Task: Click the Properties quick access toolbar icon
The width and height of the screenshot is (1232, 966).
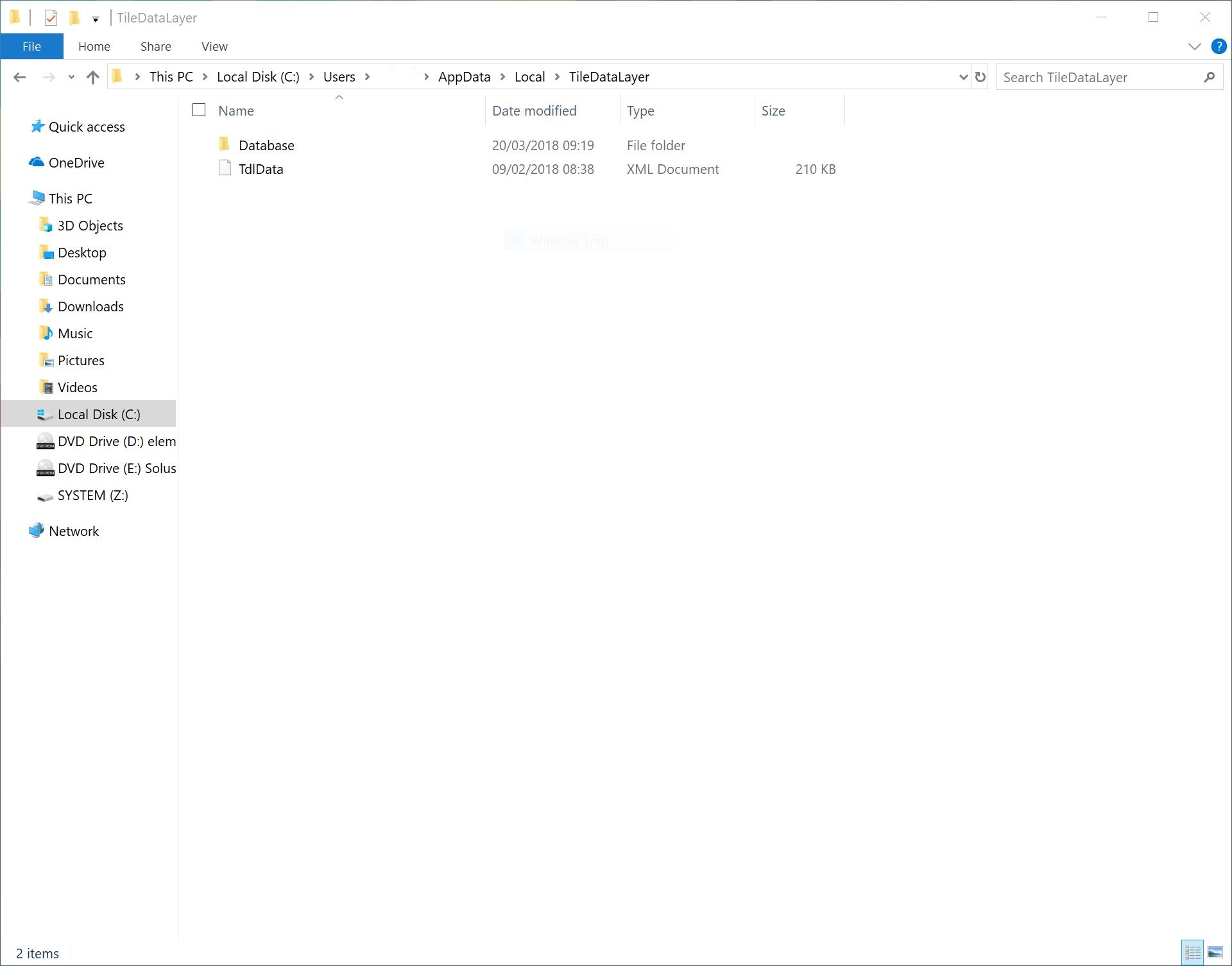Action: point(51,18)
